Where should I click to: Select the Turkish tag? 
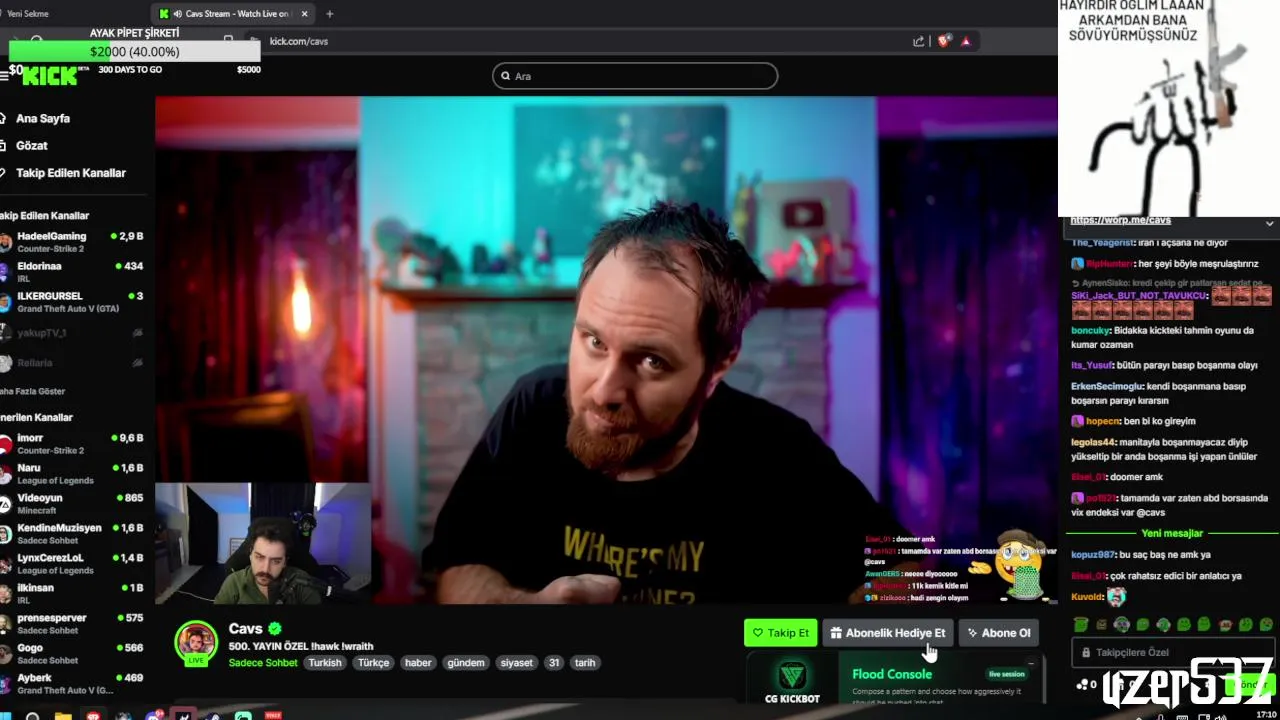tap(325, 663)
